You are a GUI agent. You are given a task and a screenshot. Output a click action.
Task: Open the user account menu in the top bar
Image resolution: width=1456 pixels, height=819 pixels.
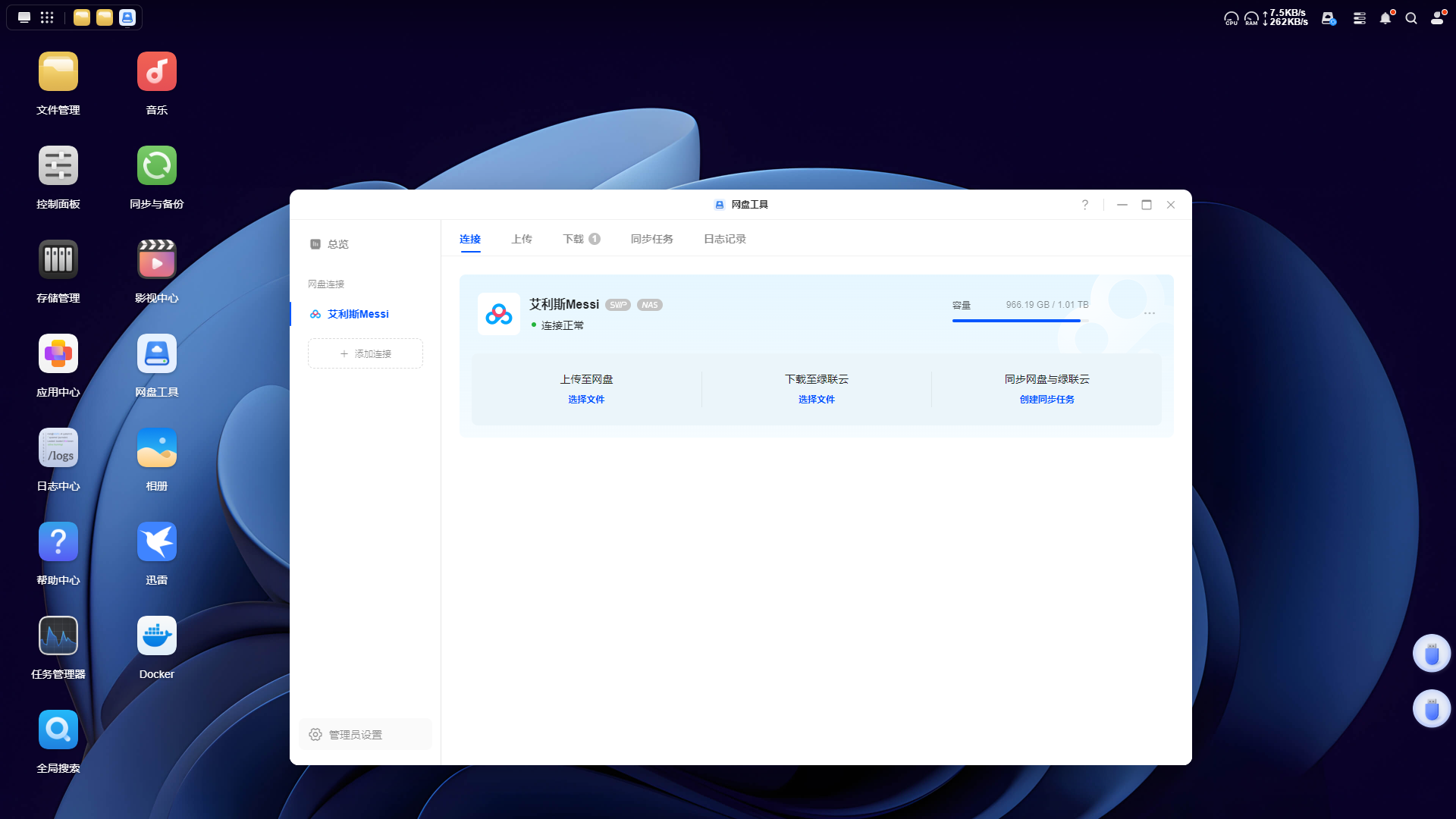1437,18
